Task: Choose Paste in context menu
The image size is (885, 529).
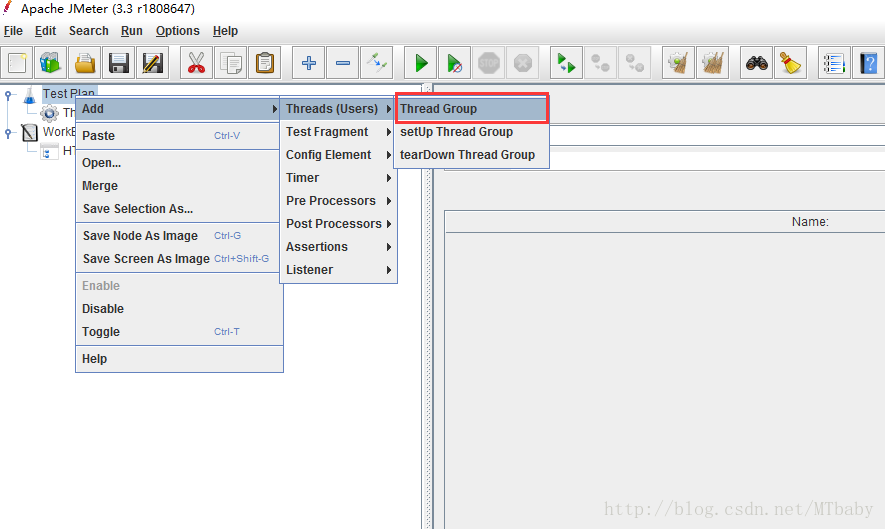Action: 179,136
